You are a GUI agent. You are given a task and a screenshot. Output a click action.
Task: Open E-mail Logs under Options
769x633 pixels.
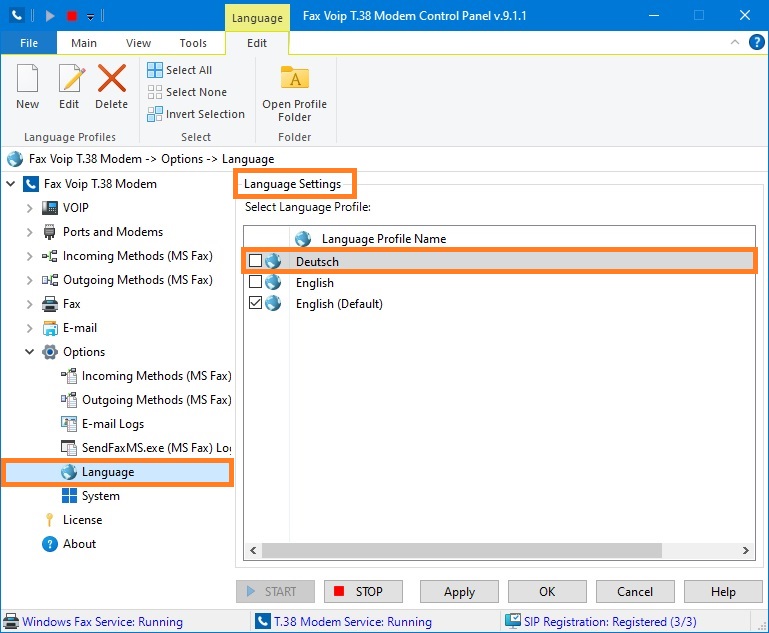(x=113, y=424)
